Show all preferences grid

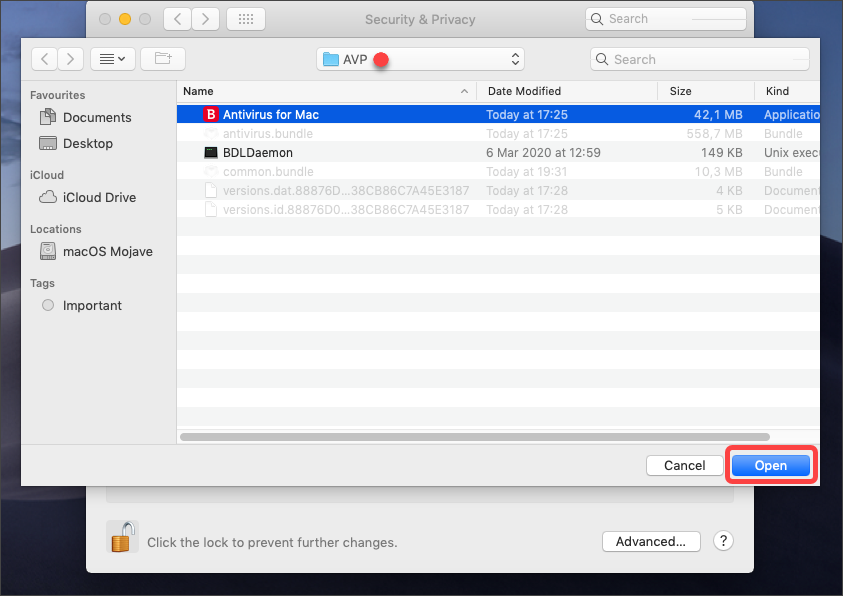click(x=246, y=19)
